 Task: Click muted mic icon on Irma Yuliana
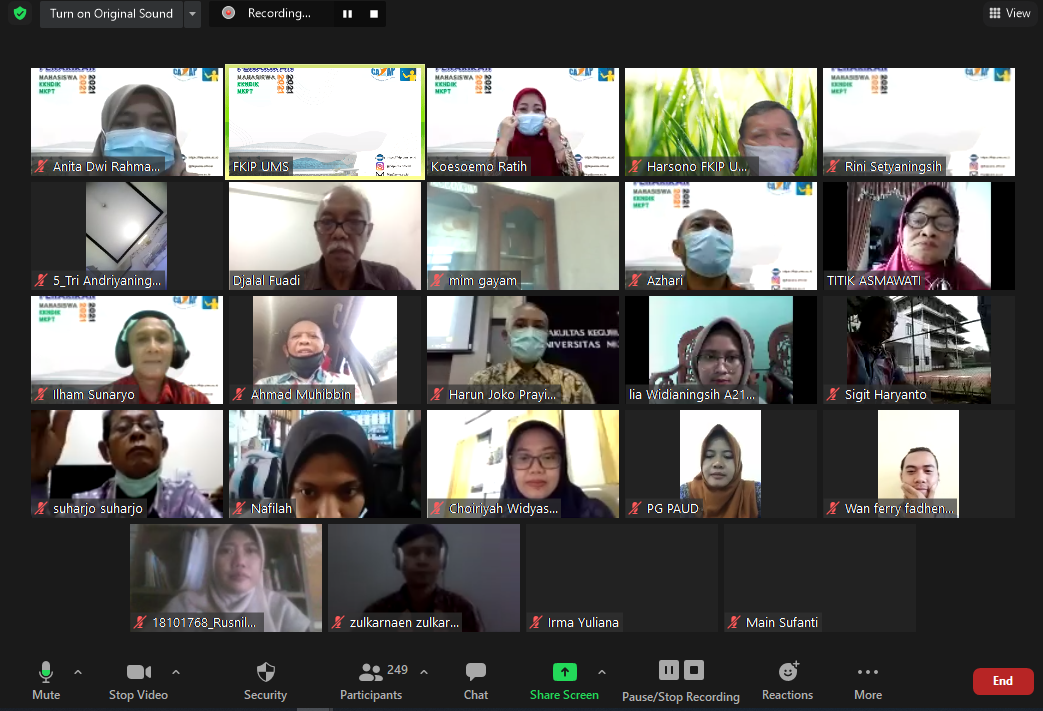536,623
